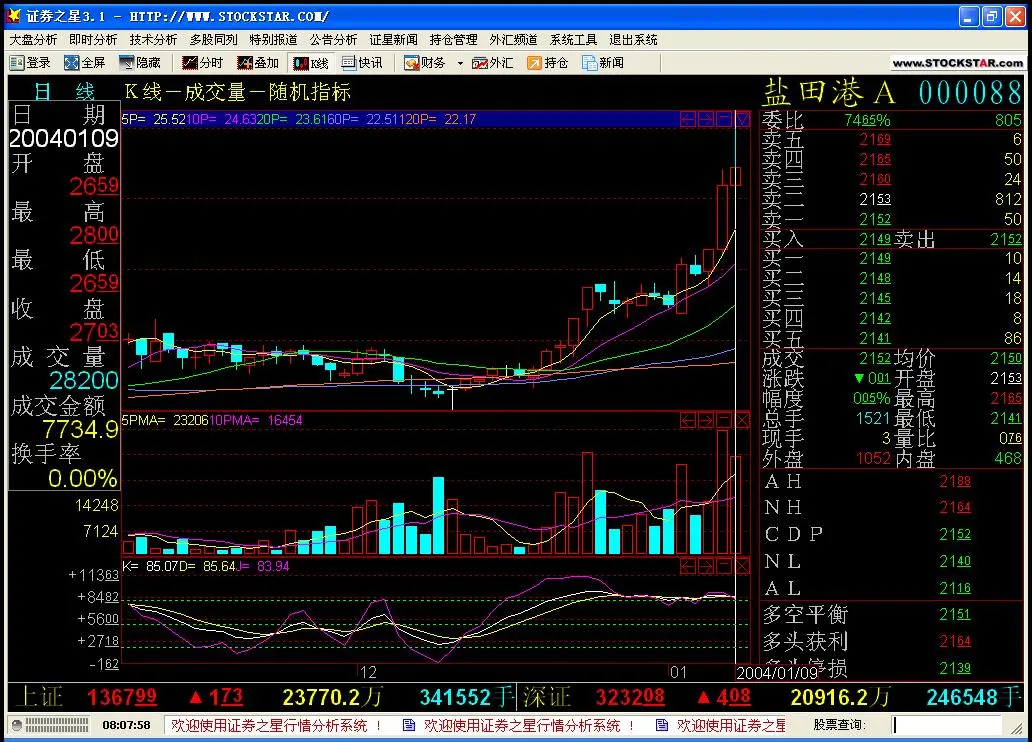
Task: Click the 2004/01/09 cursor date marker
Action: tap(777, 672)
